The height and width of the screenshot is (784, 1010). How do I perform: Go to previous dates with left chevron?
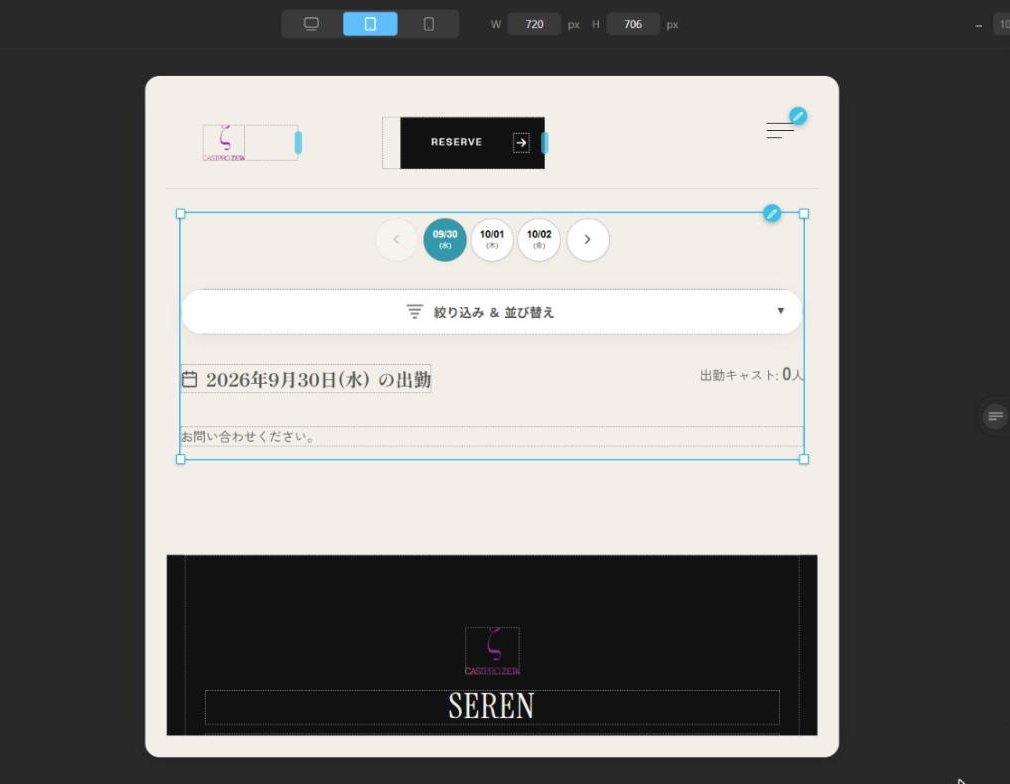(397, 240)
